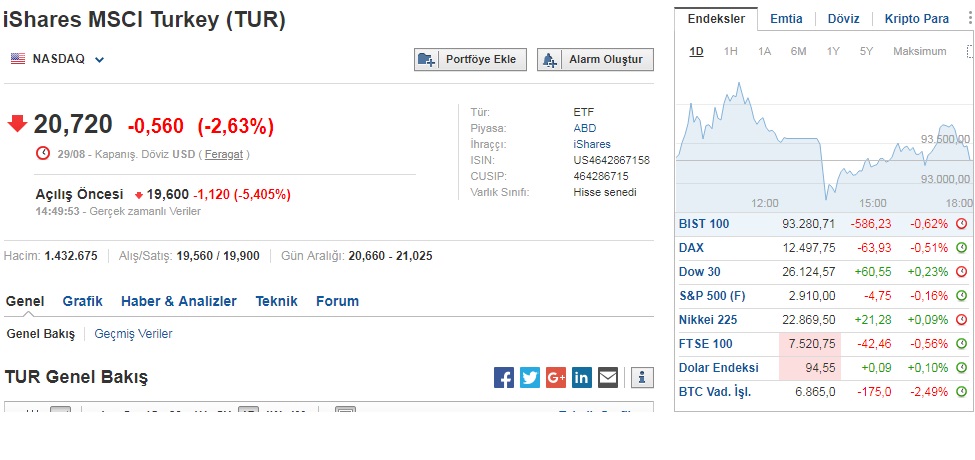Open Geçmiş Veriler sub-tab

click(133, 334)
